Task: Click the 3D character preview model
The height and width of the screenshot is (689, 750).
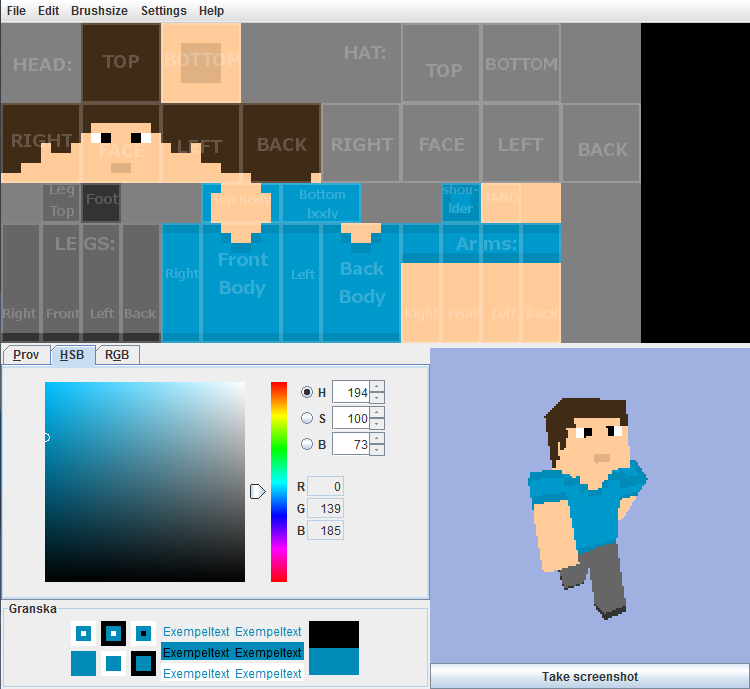Action: [587, 507]
